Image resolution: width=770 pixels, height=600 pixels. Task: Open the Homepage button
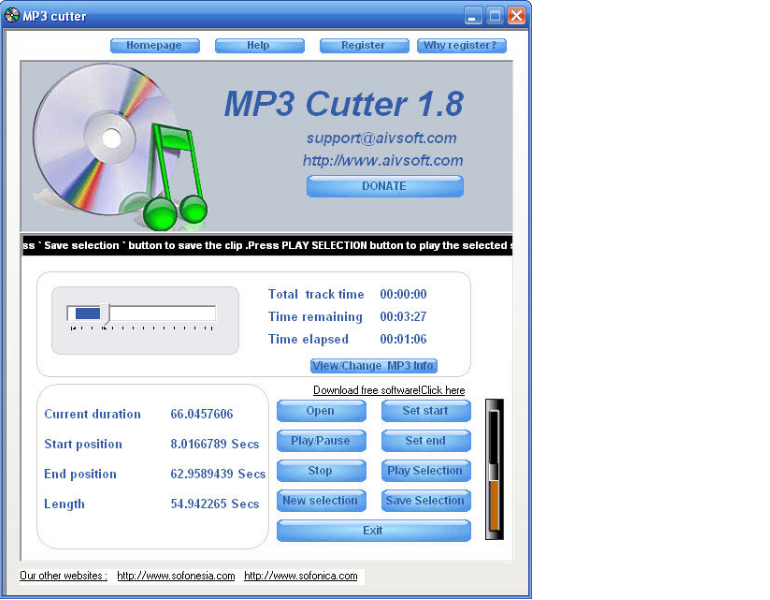[x=155, y=45]
